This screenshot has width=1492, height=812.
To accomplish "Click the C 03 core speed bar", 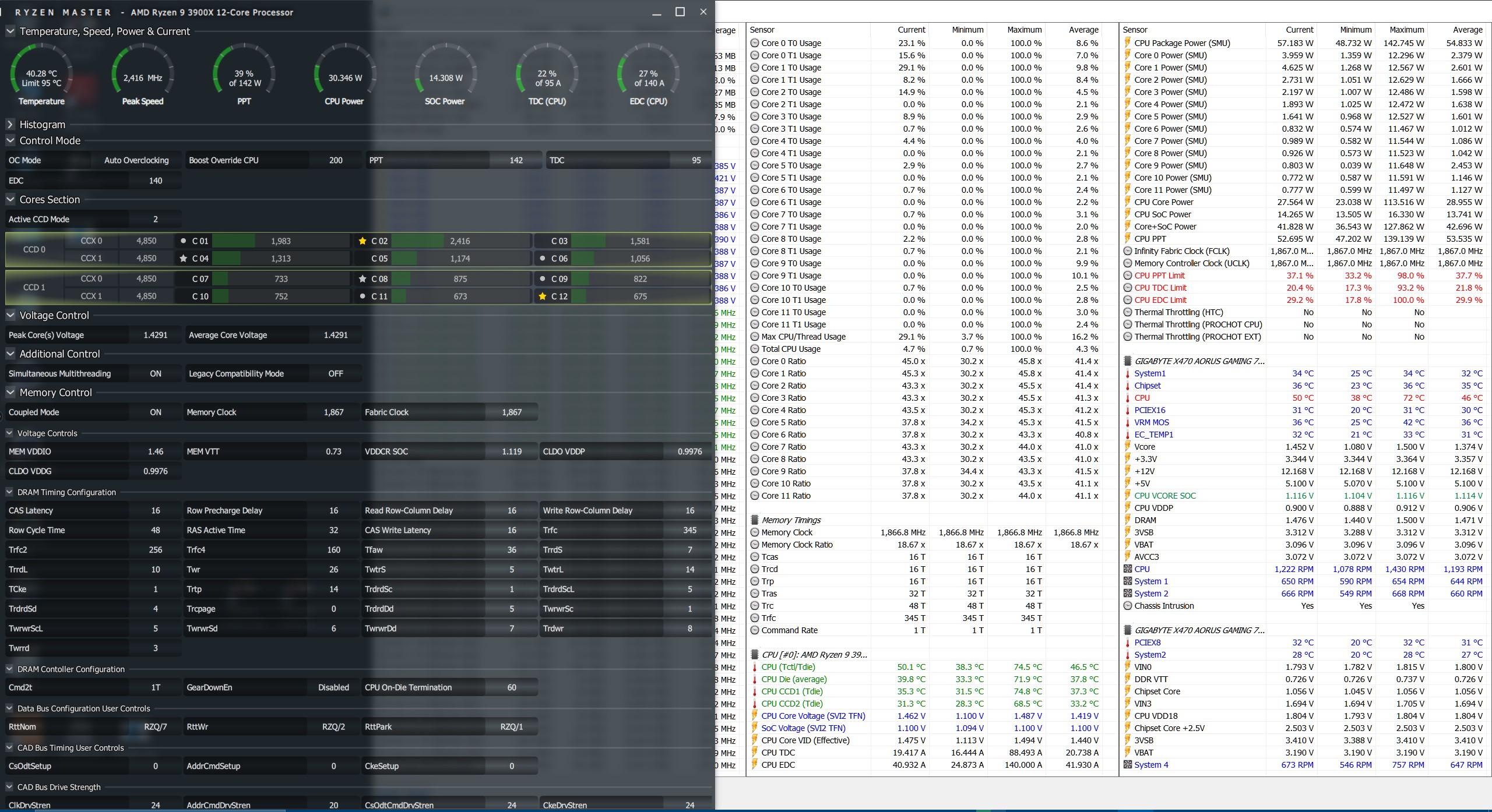I will [x=640, y=241].
